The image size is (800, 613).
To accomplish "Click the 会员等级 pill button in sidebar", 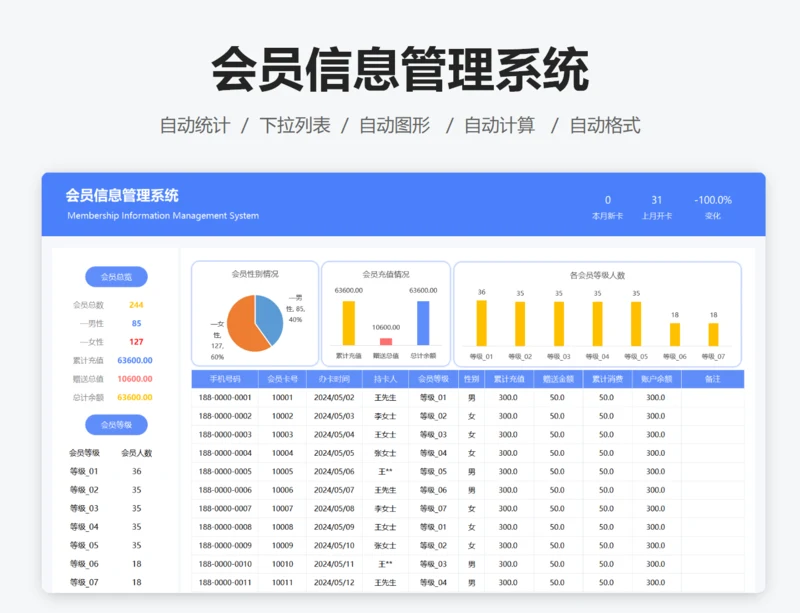I will (x=116, y=425).
